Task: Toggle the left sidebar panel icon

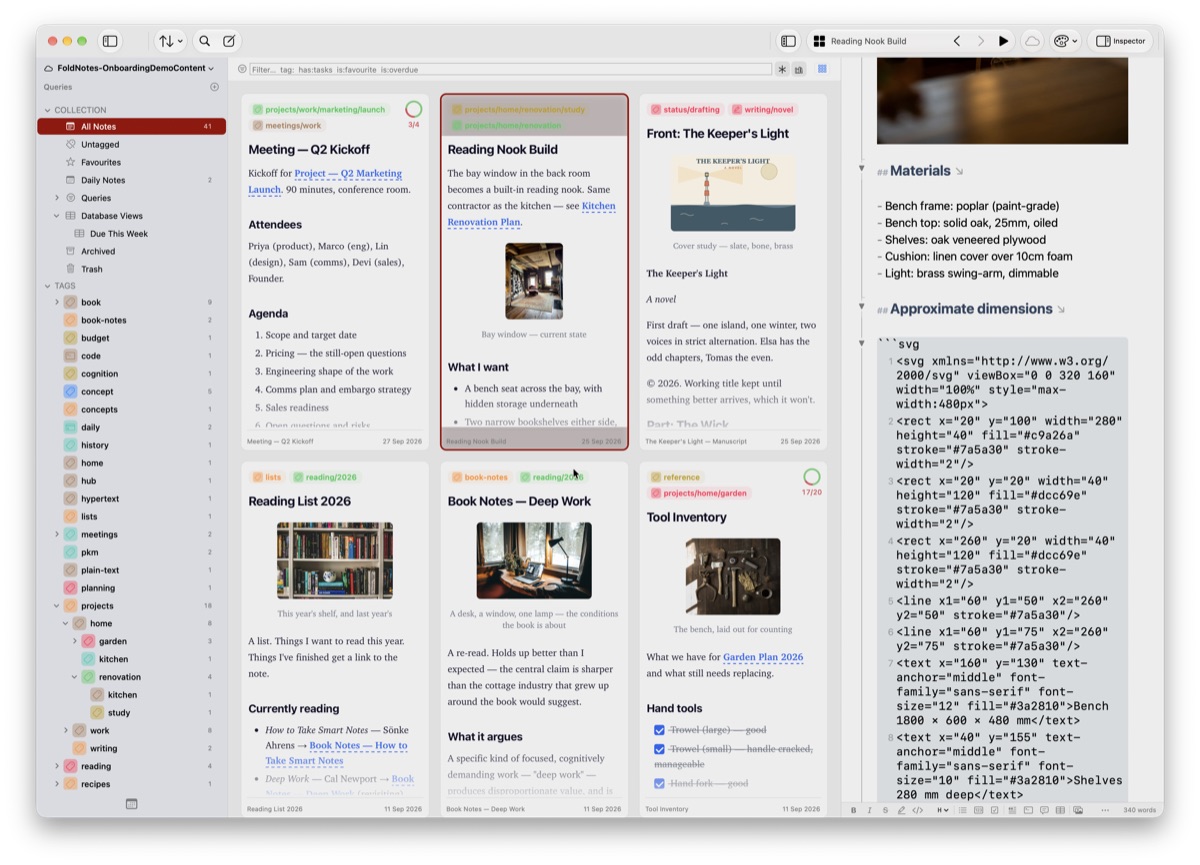Action: click(111, 41)
